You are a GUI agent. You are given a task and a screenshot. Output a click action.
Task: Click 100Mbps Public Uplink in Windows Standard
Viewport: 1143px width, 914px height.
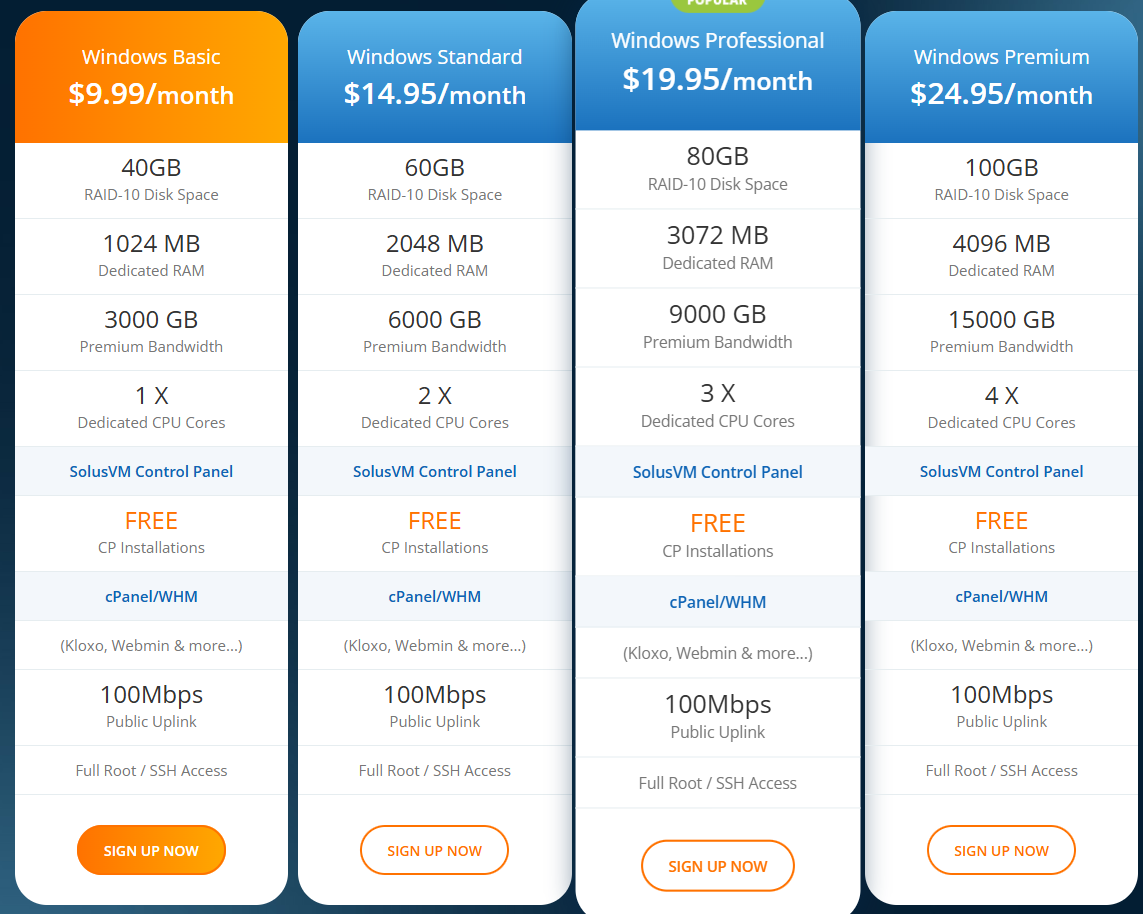(434, 706)
